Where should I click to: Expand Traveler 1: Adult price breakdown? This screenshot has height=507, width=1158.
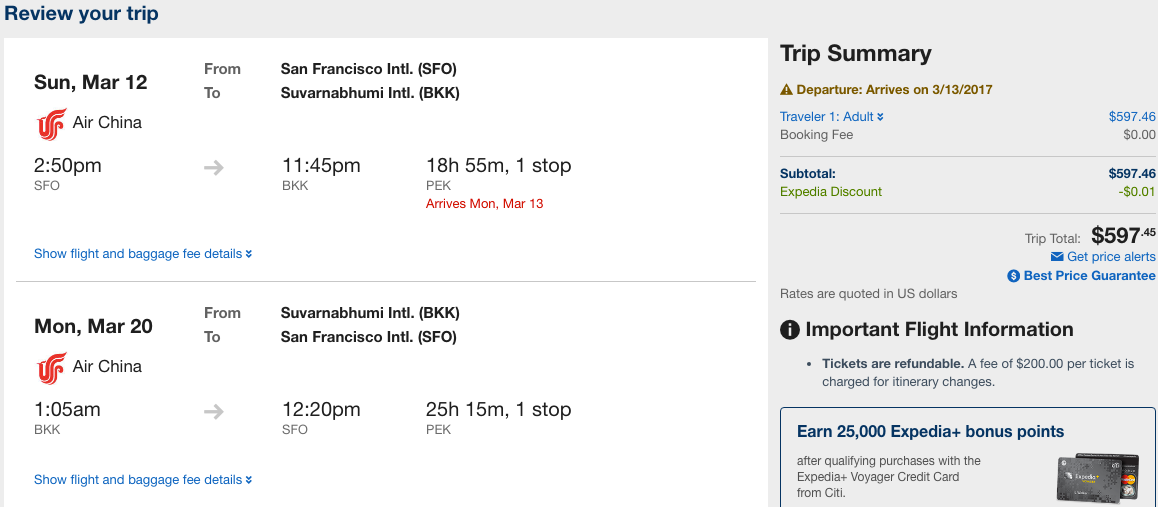[832, 117]
